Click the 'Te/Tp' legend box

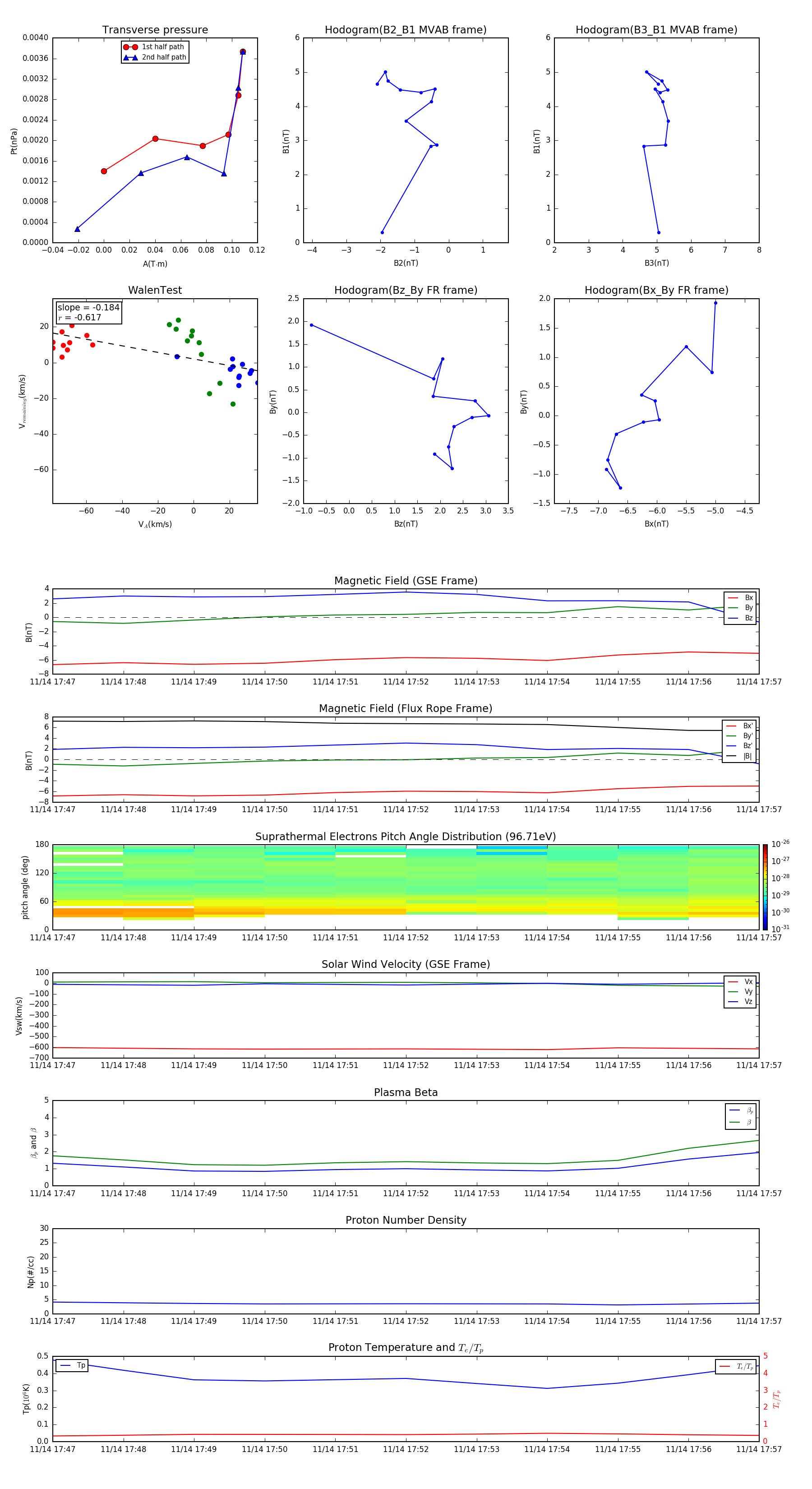click(736, 1366)
